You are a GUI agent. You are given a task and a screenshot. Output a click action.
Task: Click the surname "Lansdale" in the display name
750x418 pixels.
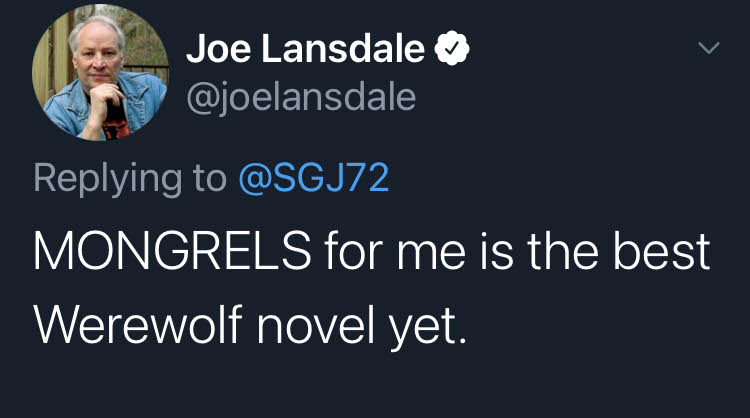(x=351, y=46)
